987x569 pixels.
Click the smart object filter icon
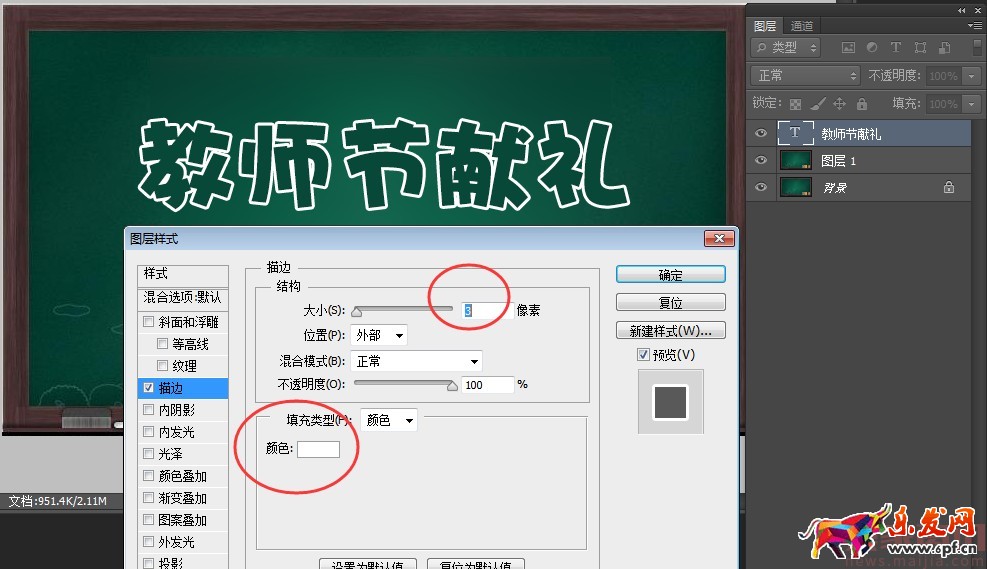tap(943, 47)
